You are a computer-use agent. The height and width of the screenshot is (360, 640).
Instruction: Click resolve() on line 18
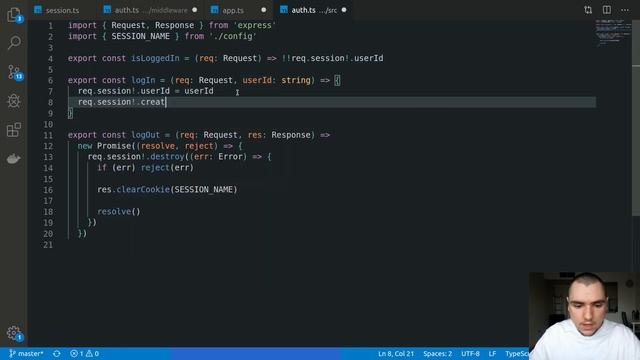coord(119,211)
